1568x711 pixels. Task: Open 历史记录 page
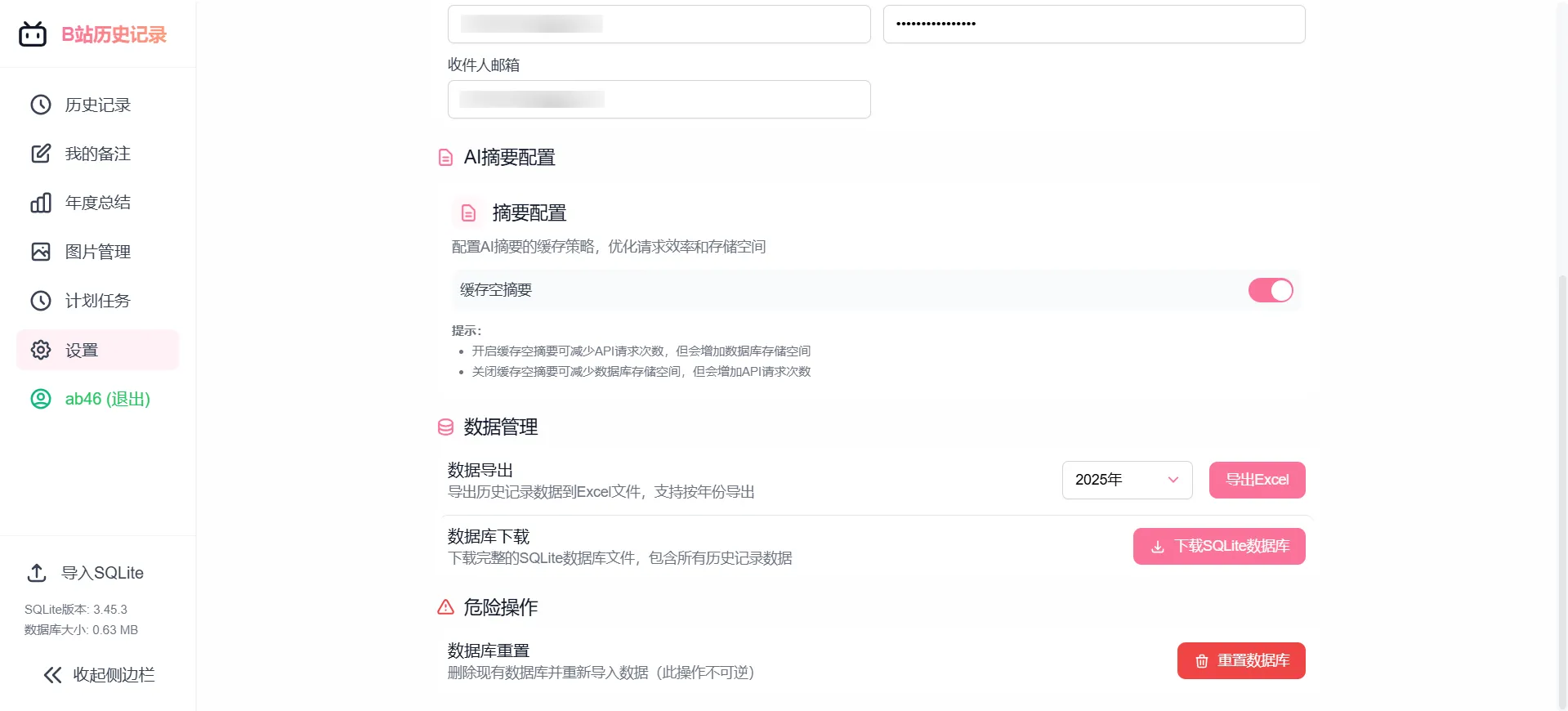98,105
